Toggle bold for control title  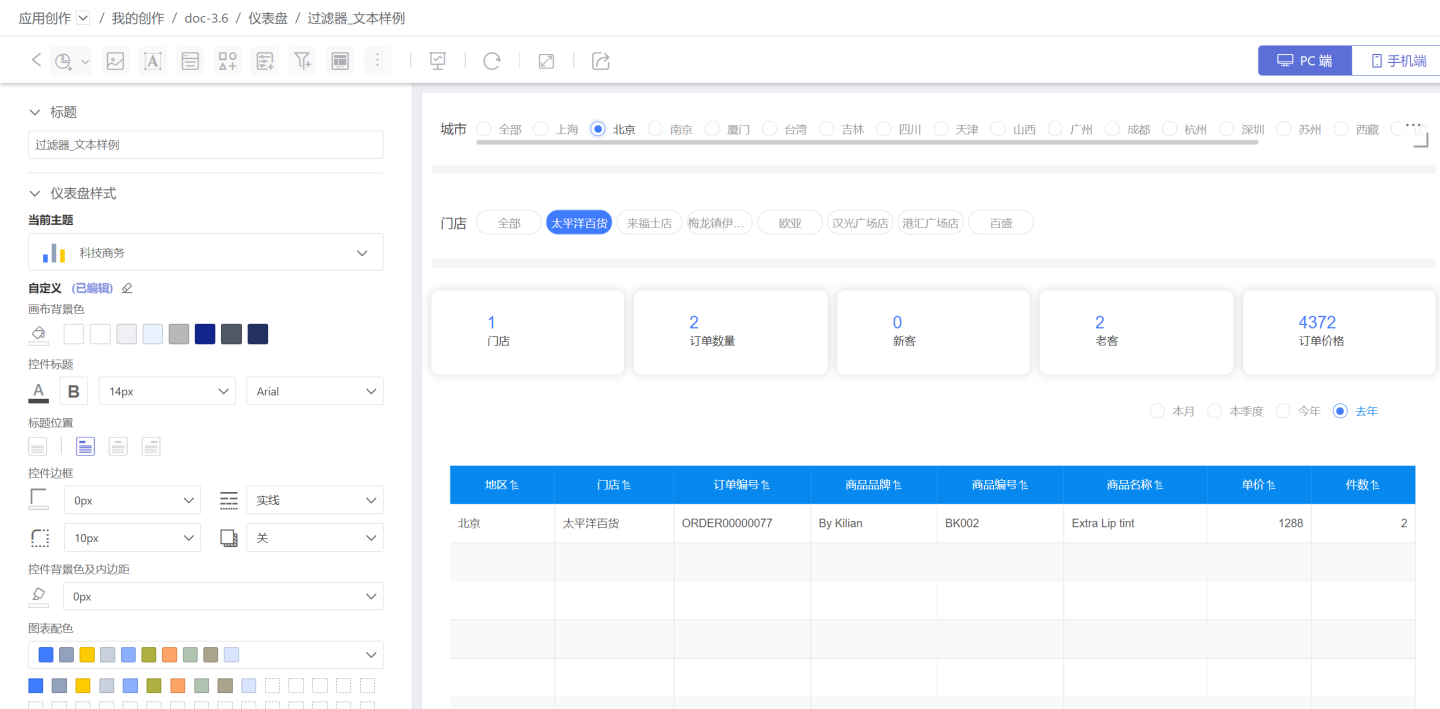pos(74,391)
